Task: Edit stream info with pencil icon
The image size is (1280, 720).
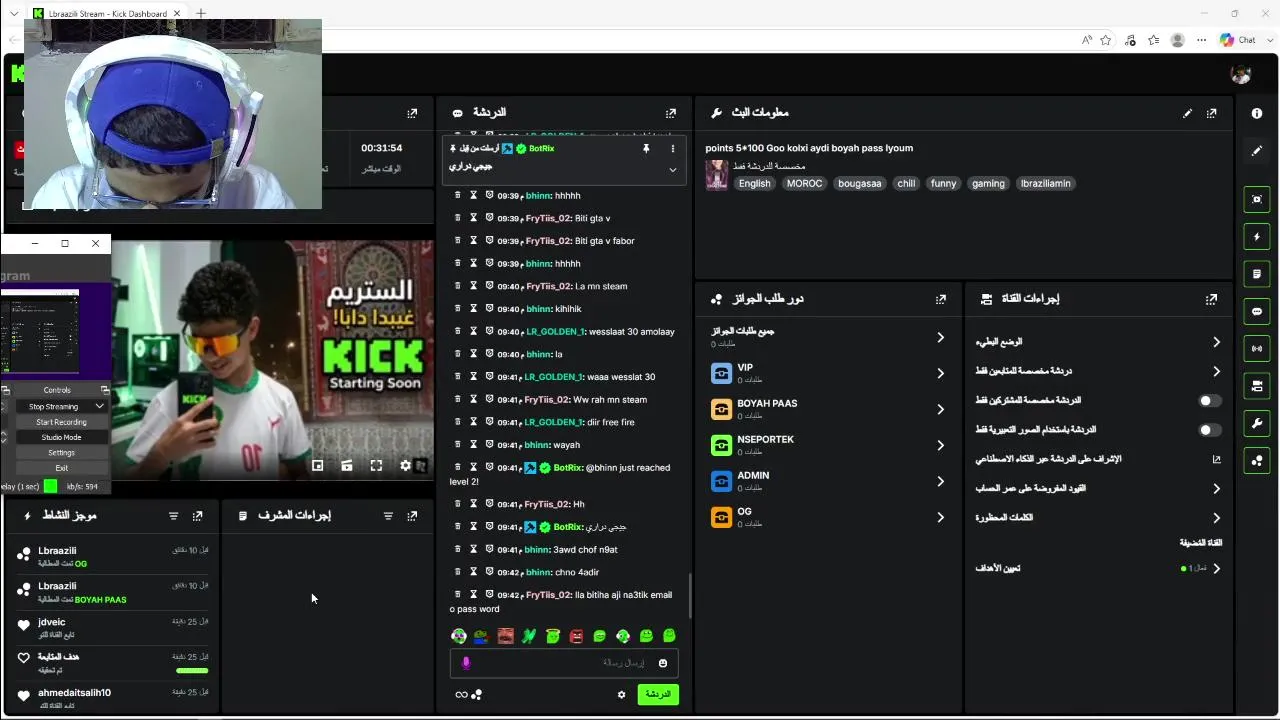Action: click(x=1187, y=113)
